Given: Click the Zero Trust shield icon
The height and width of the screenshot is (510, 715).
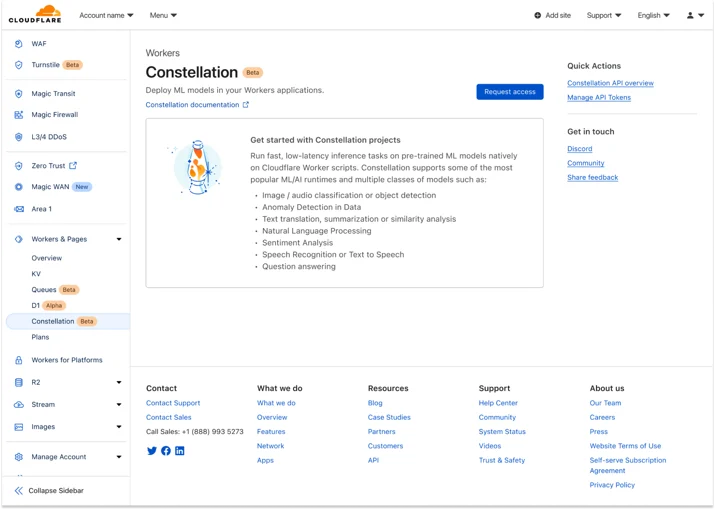Looking at the screenshot, I should (18, 166).
